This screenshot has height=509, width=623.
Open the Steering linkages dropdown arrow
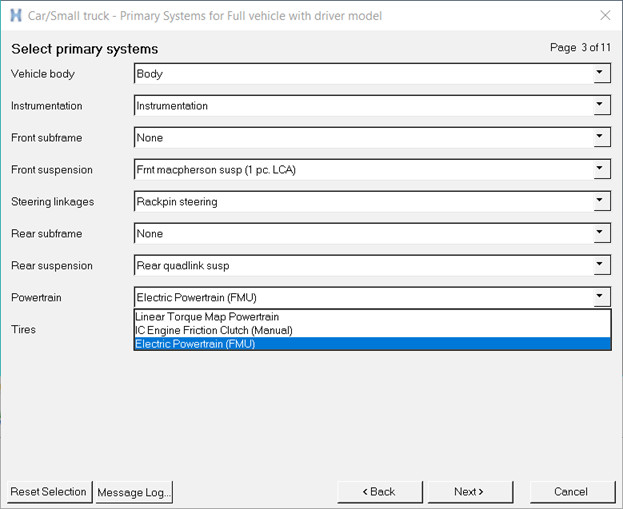pyautogui.click(x=600, y=201)
